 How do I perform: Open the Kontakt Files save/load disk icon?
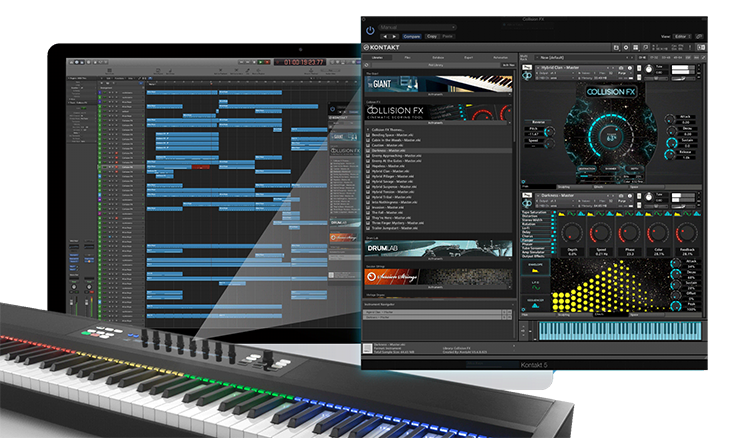coord(616,48)
